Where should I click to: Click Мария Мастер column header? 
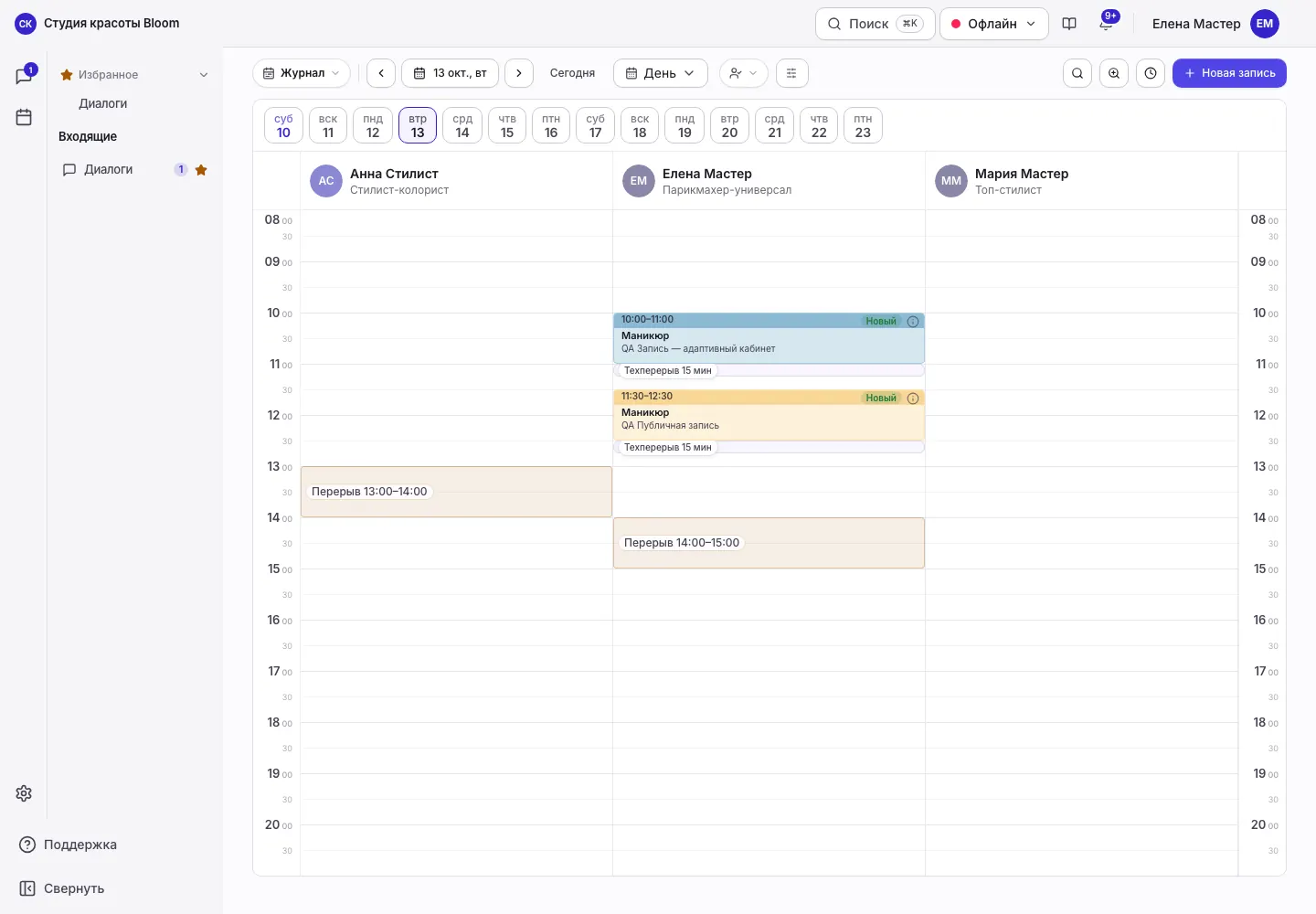pos(1081,181)
